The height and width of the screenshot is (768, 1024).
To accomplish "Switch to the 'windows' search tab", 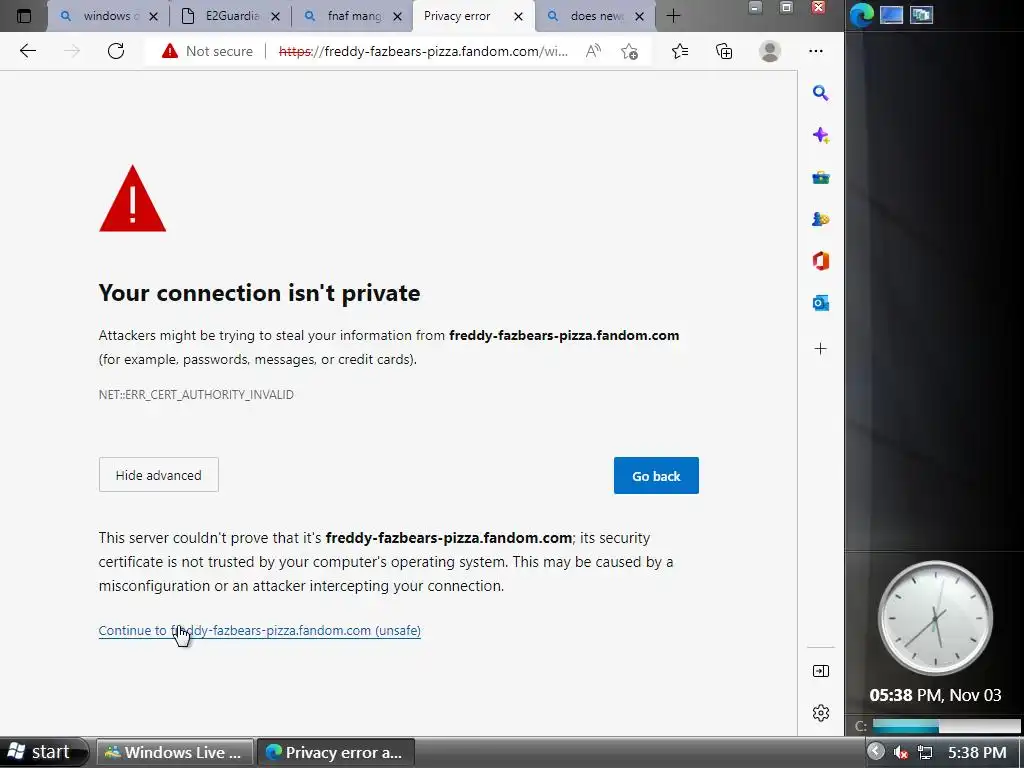I will pos(108,16).
